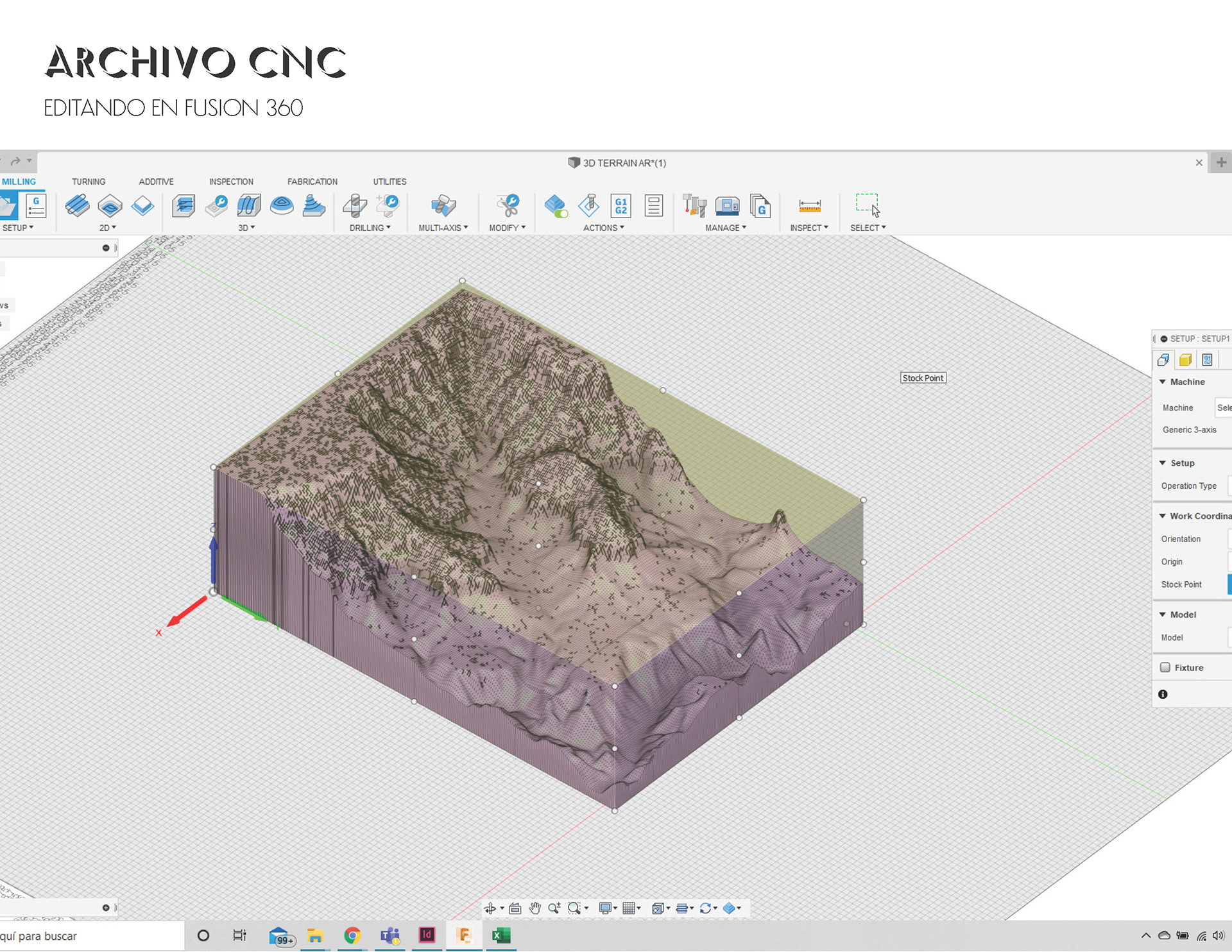The height and width of the screenshot is (952, 1232).
Task: Open the MULTI-AXIS dropdown menu
Action: point(443,228)
